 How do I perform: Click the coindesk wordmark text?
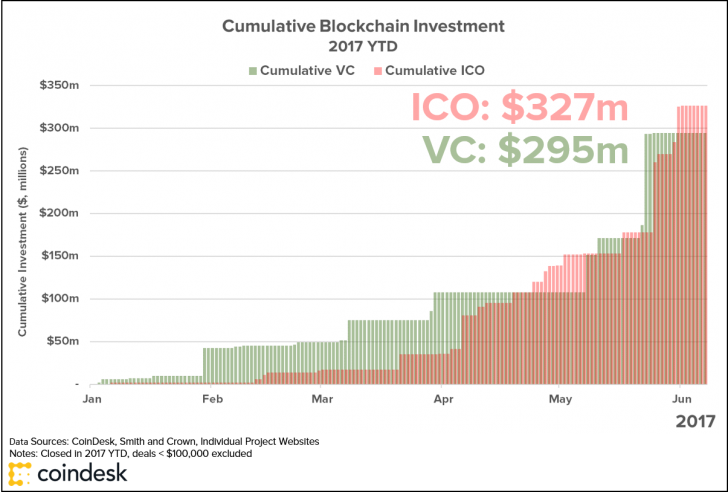pyautogui.click(x=82, y=473)
